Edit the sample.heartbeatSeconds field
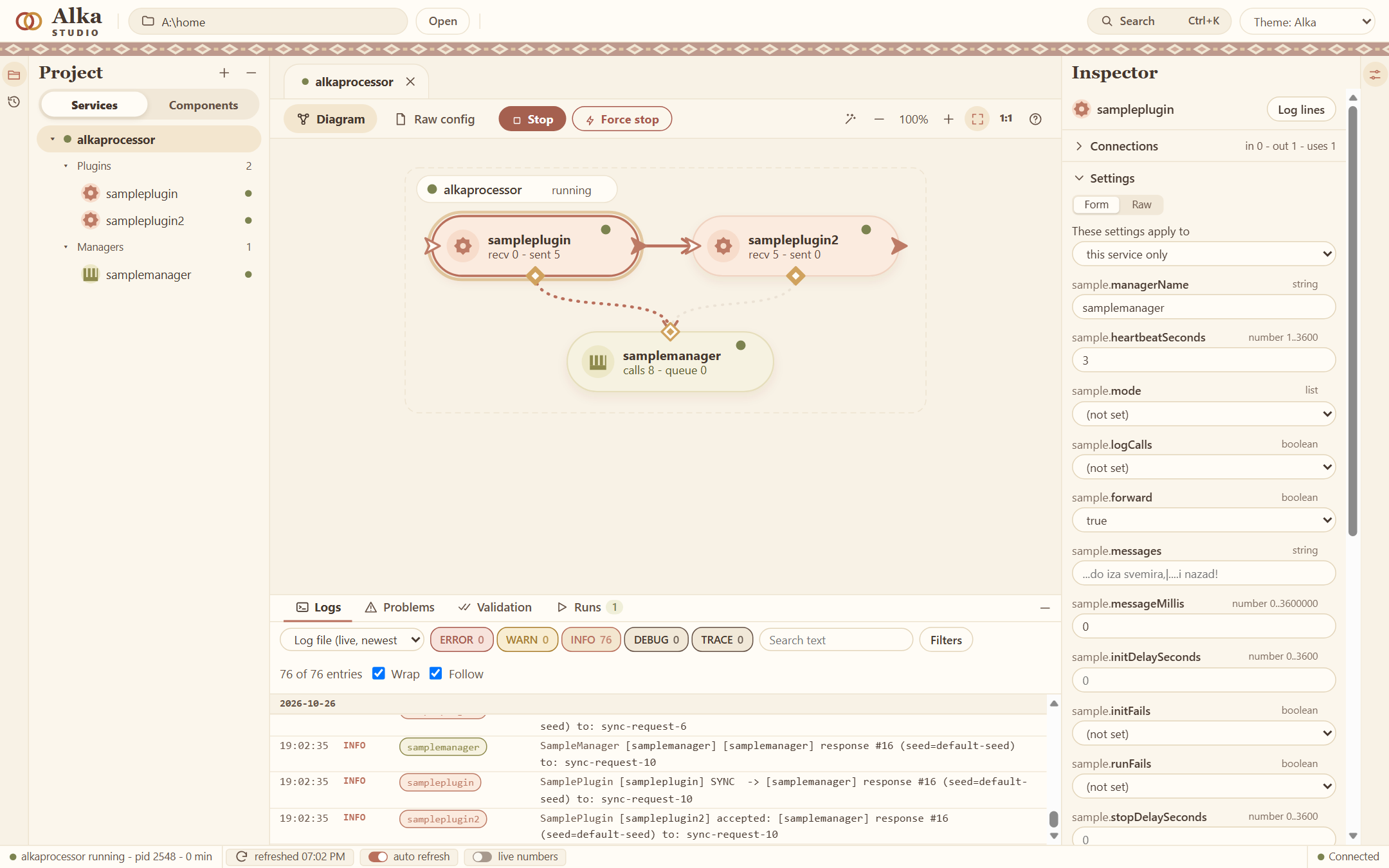This screenshot has width=1389, height=868. pos(1204,360)
